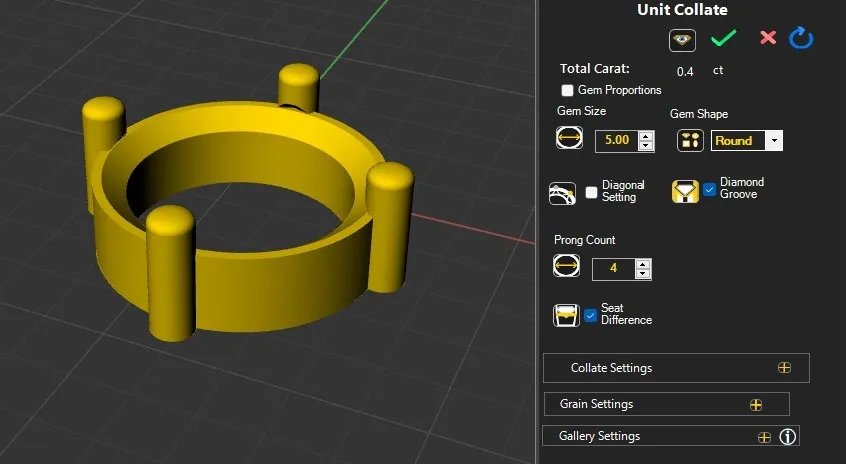
Task: Click the eye preview icon
Action: click(x=683, y=39)
